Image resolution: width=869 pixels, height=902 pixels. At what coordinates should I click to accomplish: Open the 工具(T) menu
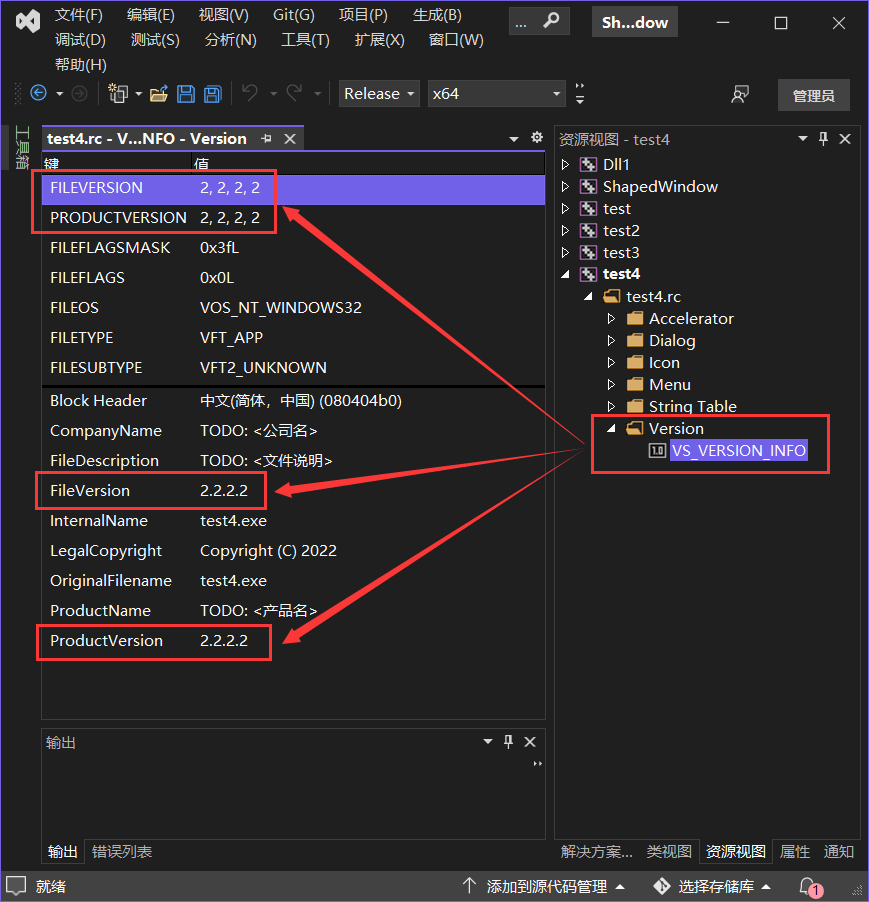(x=305, y=40)
